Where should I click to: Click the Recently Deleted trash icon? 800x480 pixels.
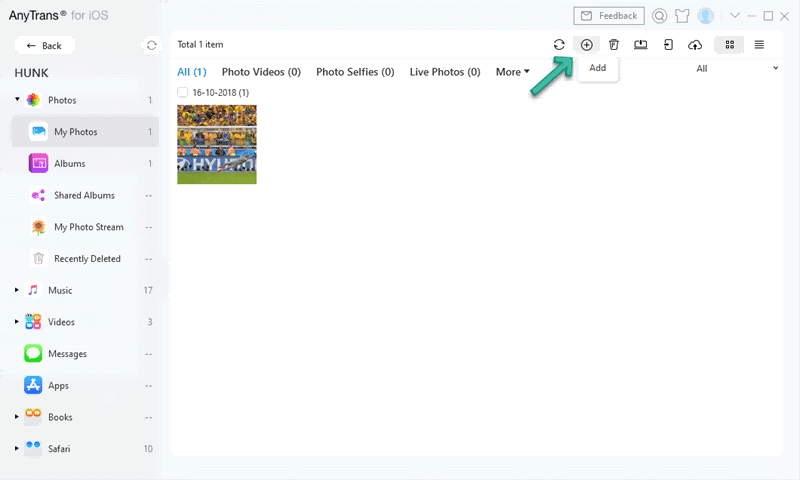tap(38, 259)
